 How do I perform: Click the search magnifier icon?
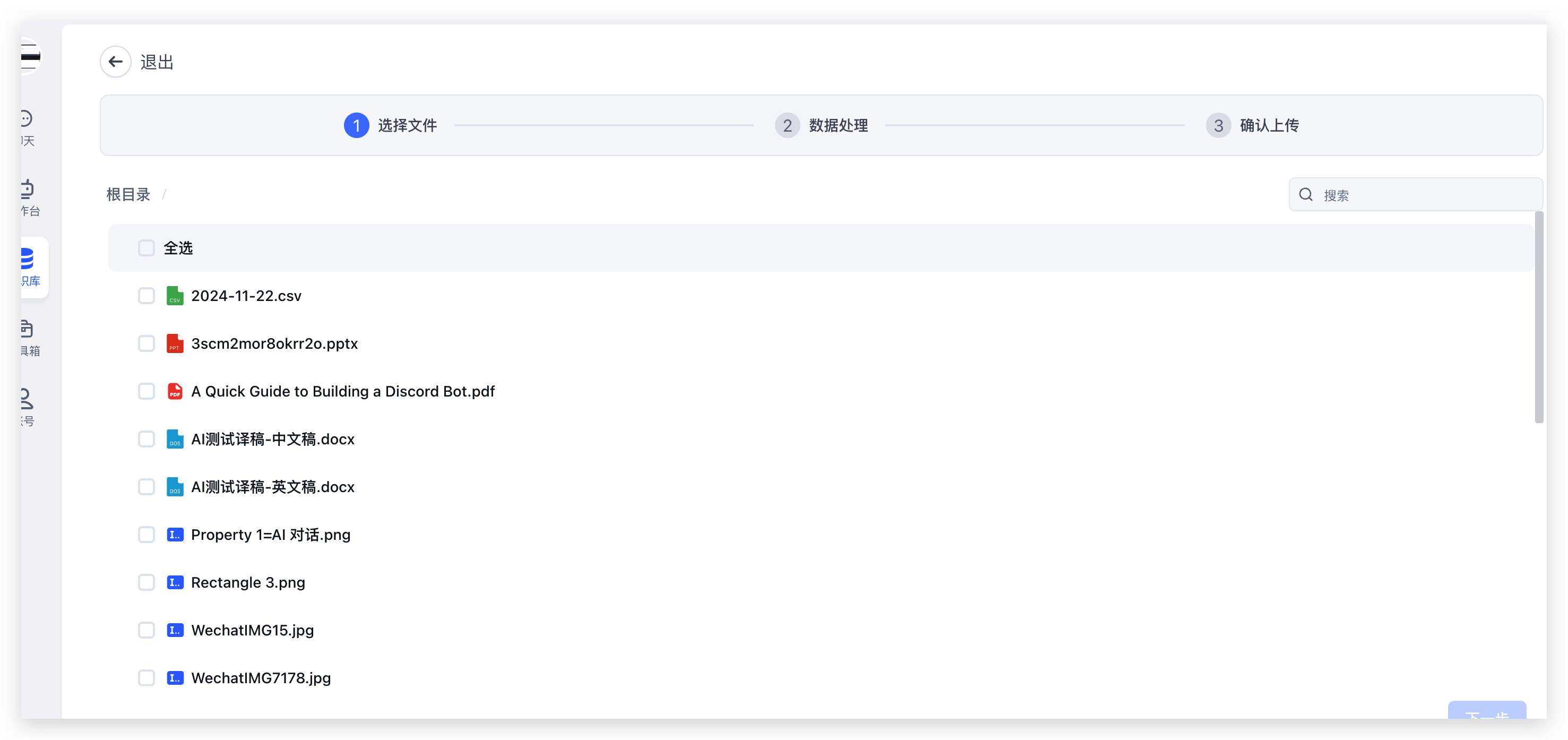(x=1305, y=195)
